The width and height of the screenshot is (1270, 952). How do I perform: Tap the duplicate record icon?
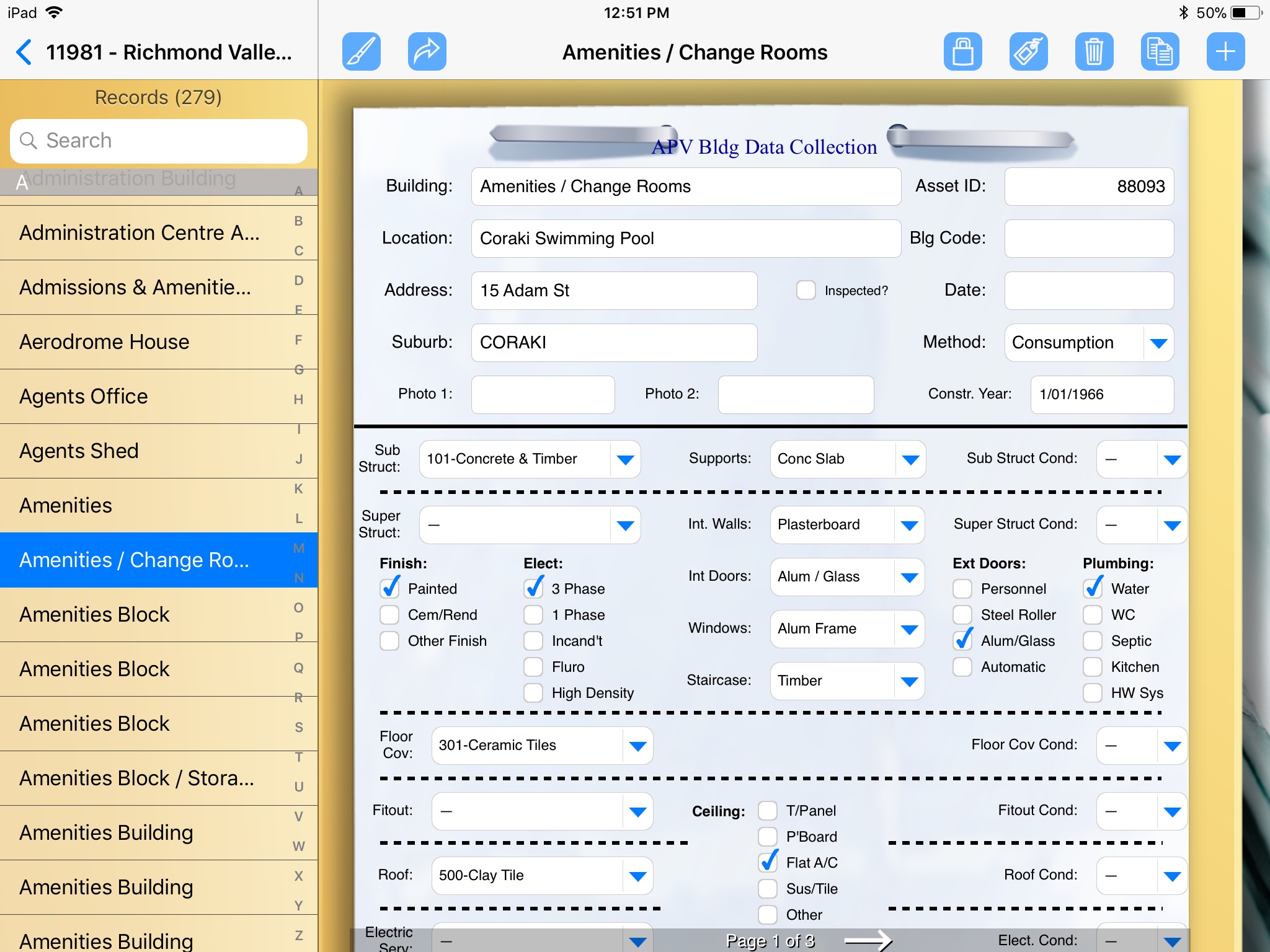pos(1160,51)
